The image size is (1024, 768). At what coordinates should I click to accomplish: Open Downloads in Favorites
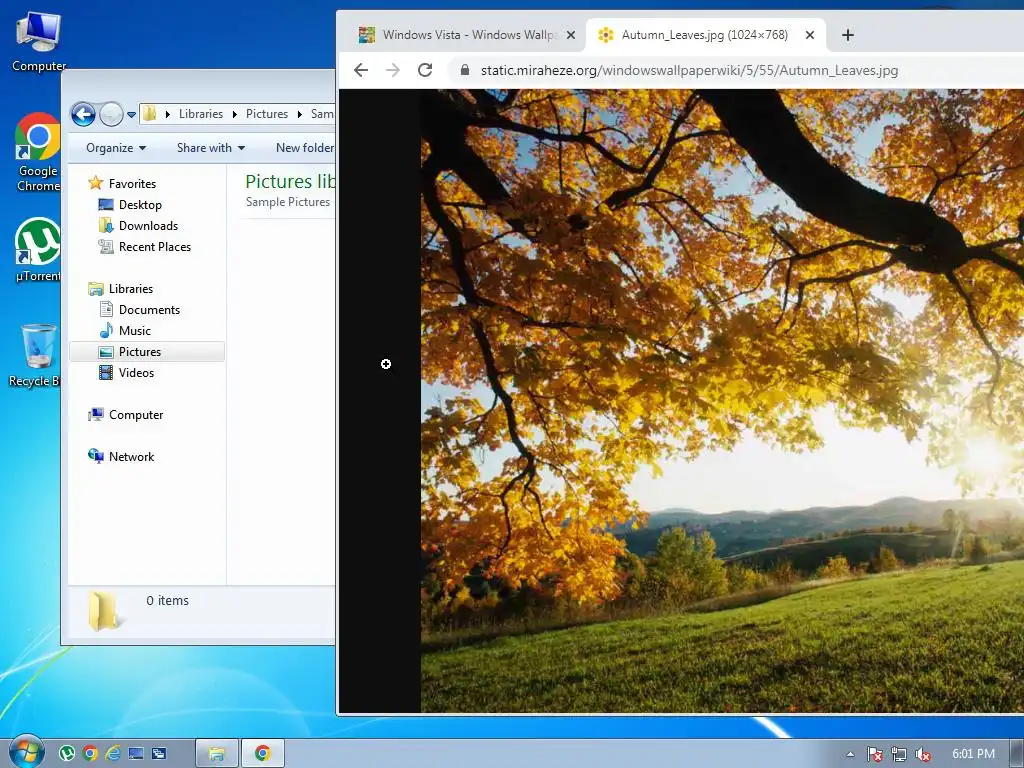pyautogui.click(x=148, y=226)
